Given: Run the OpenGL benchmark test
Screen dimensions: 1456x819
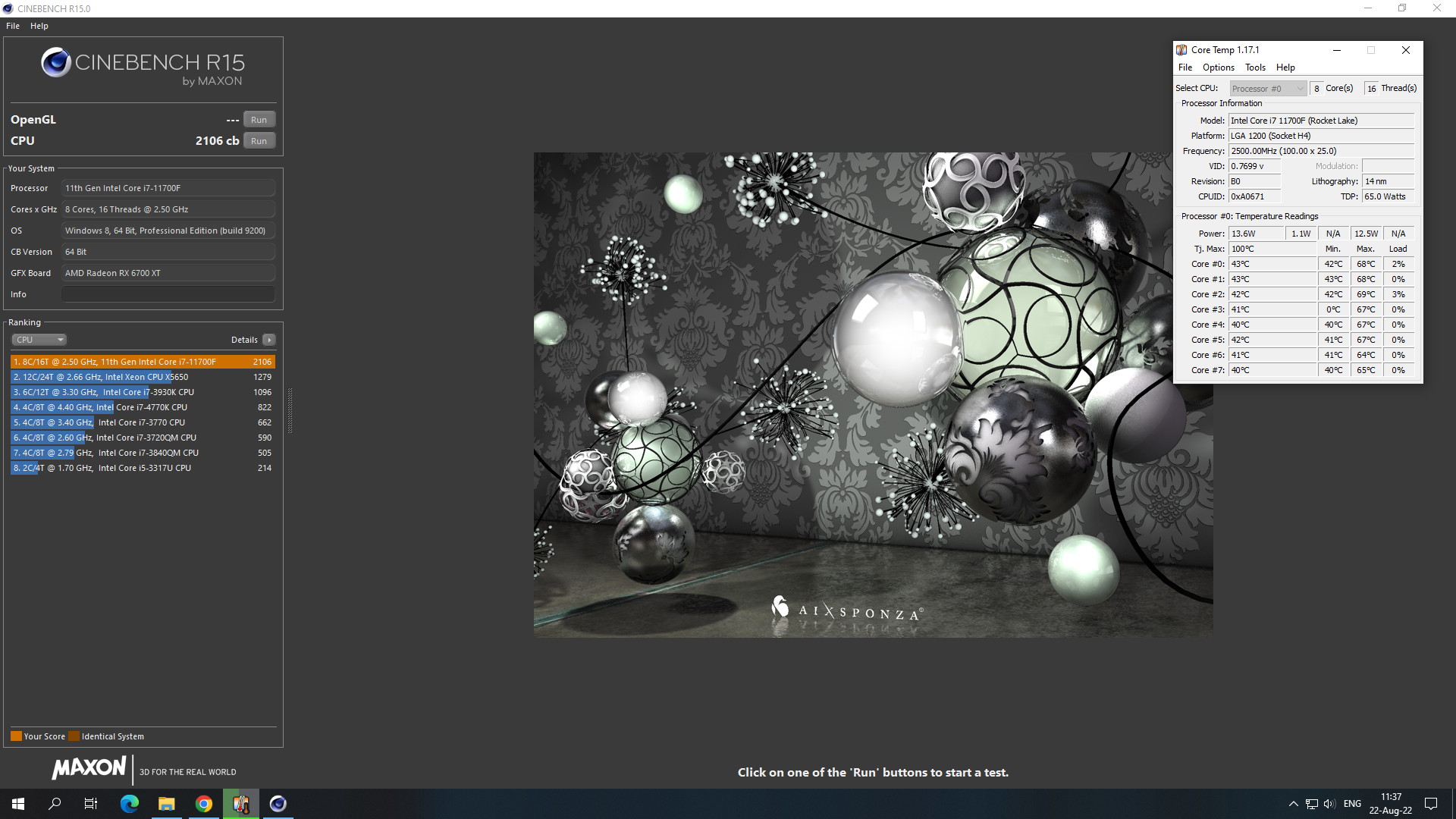Looking at the screenshot, I should (259, 120).
